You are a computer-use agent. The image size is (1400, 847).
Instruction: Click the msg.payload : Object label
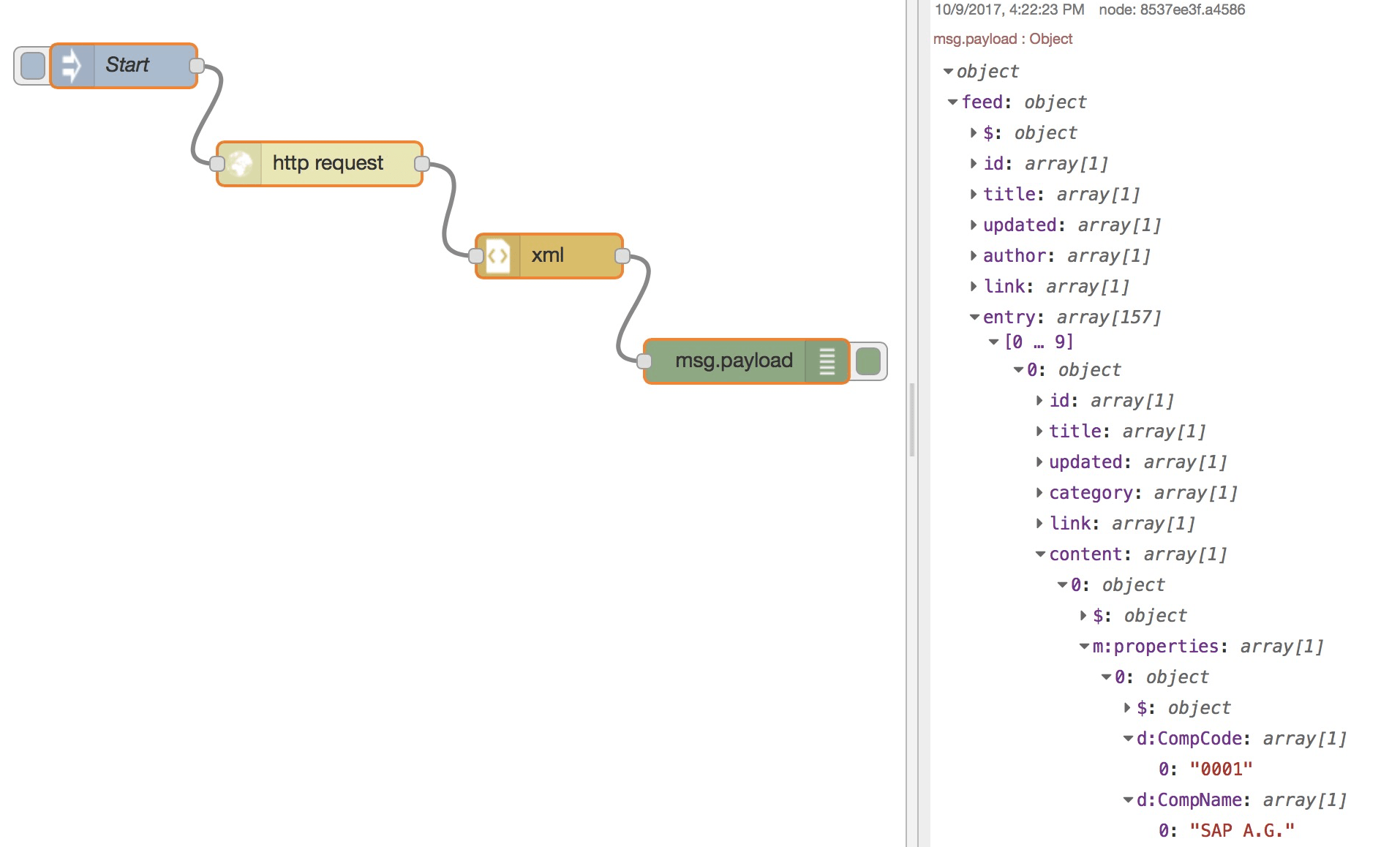pos(1003,38)
